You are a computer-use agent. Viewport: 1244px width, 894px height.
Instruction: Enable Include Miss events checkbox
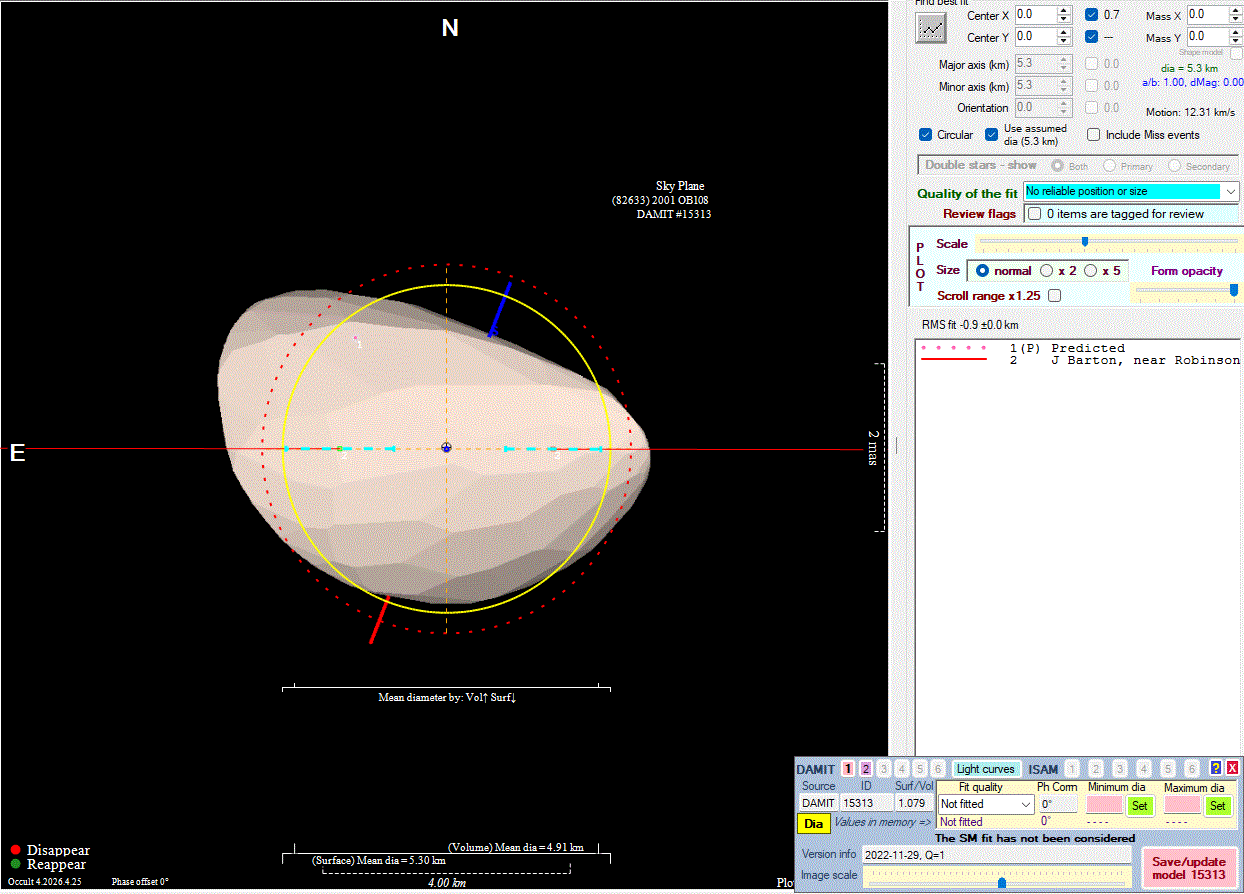(1093, 135)
